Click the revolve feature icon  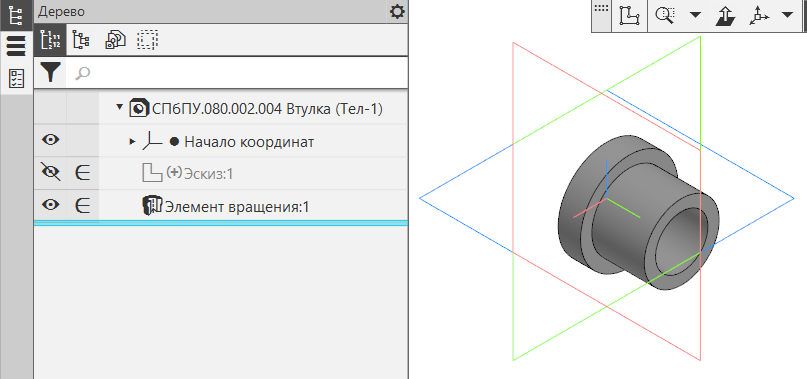click(x=152, y=205)
